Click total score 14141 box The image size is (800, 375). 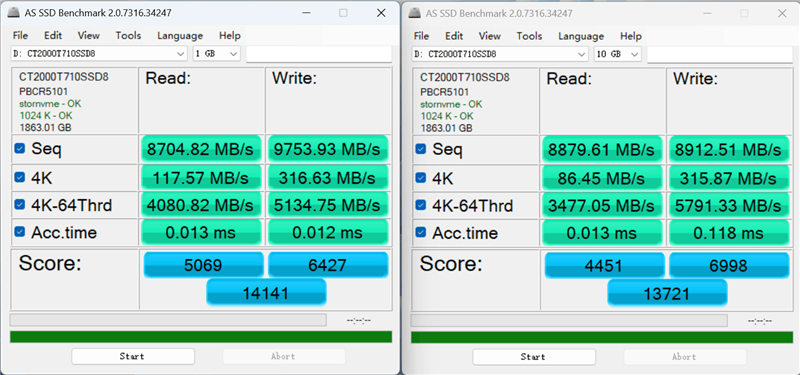pyautogui.click(x=266, y=293)
